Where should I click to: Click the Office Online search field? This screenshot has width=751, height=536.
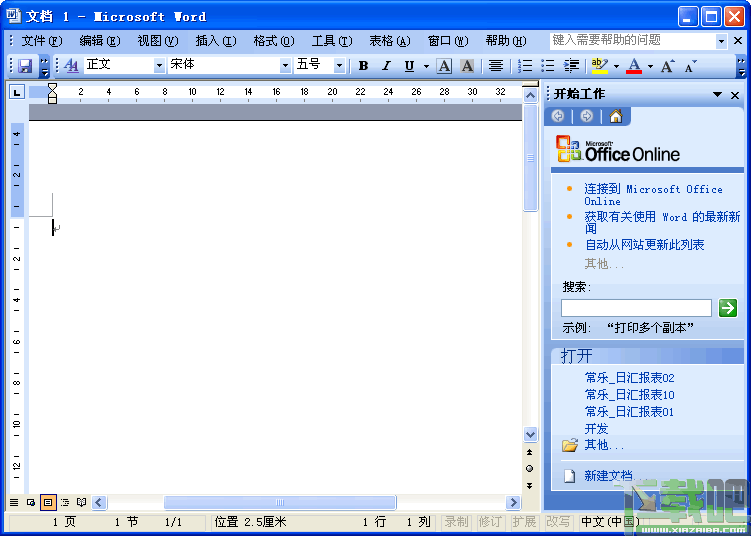pos(636,308)
